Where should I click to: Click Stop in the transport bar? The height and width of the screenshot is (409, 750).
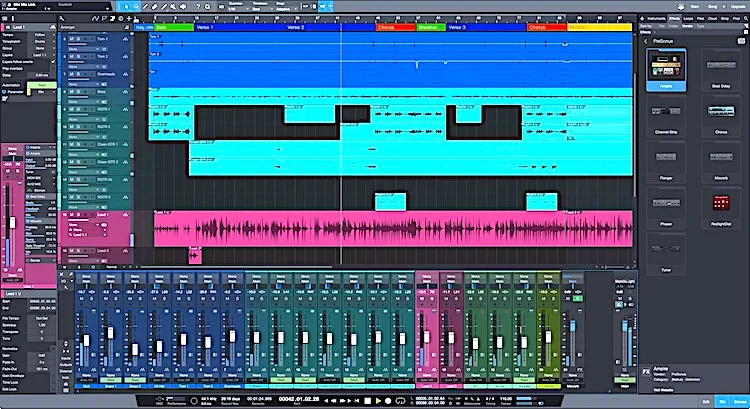pos(367,400)
